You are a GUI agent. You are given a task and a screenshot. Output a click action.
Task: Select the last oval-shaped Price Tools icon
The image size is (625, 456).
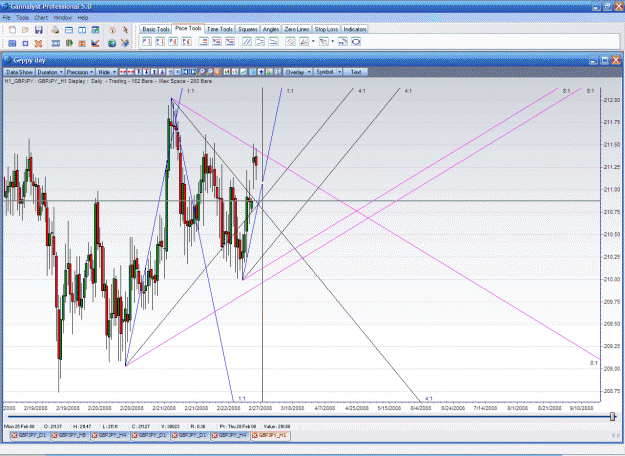click(x=356, y=41)
